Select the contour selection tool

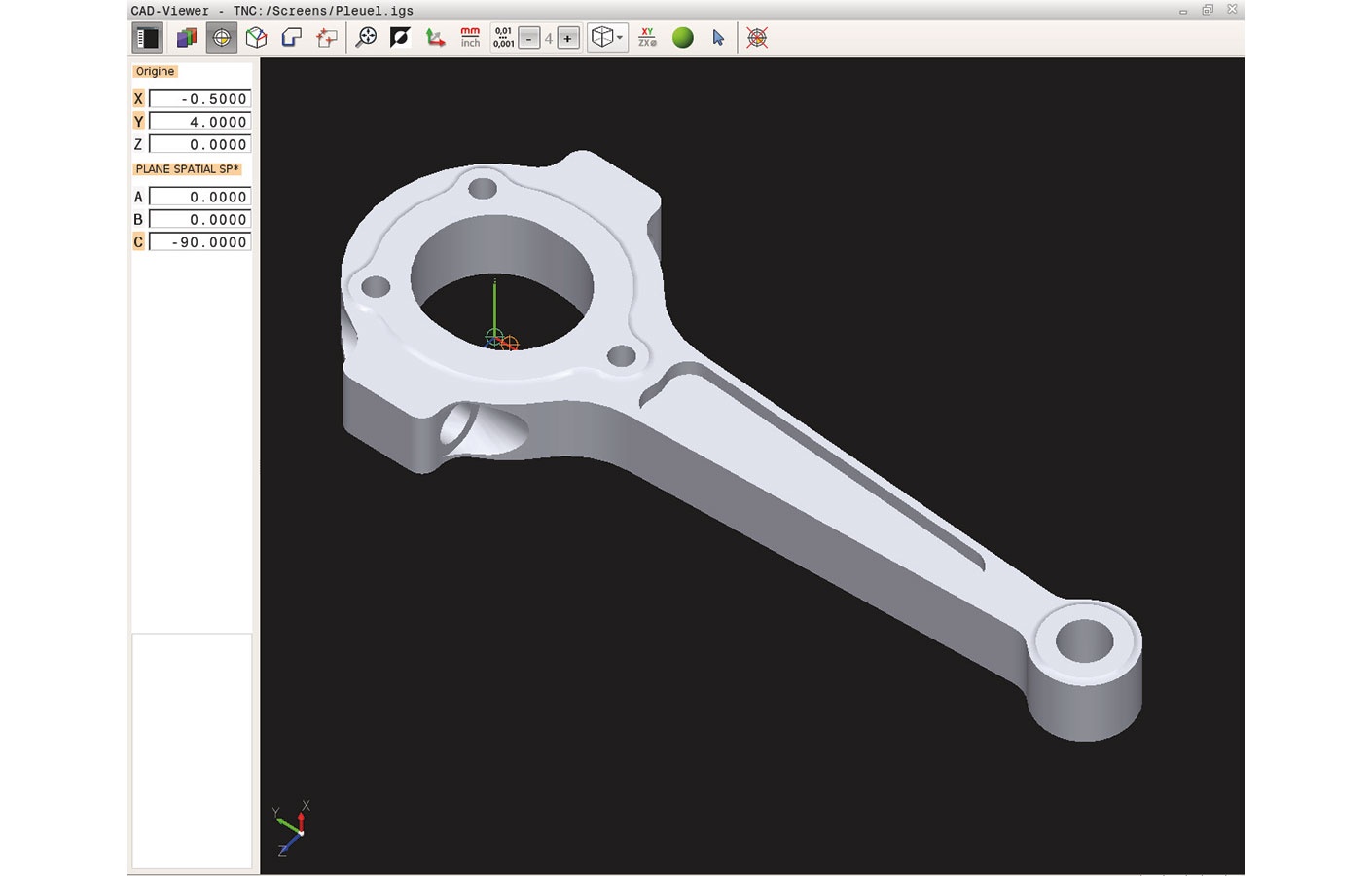tap(292, 38)
